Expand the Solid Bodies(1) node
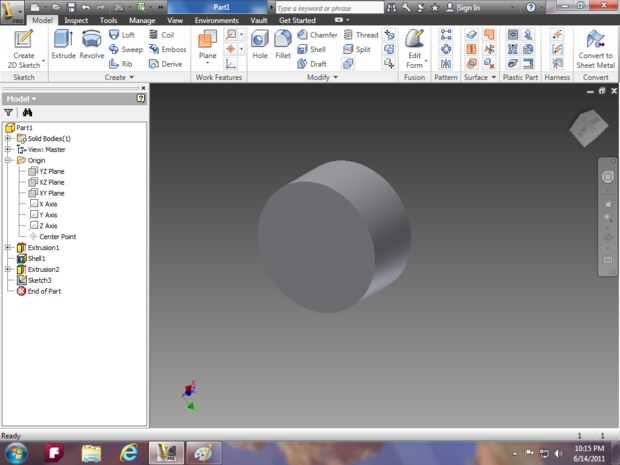The height and width of the screenshot is (465, 620). (8, 138)
